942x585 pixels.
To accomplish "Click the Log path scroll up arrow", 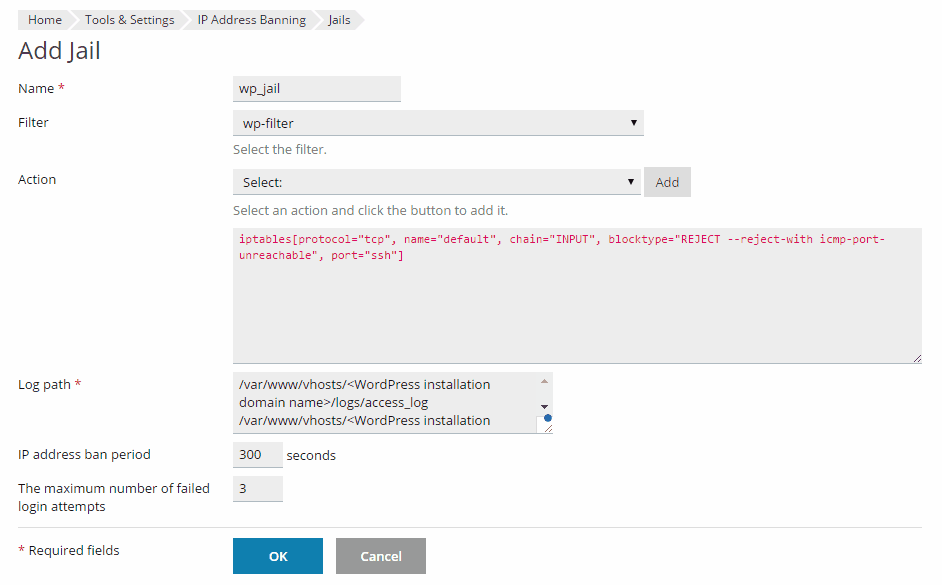I will point(545,381).
